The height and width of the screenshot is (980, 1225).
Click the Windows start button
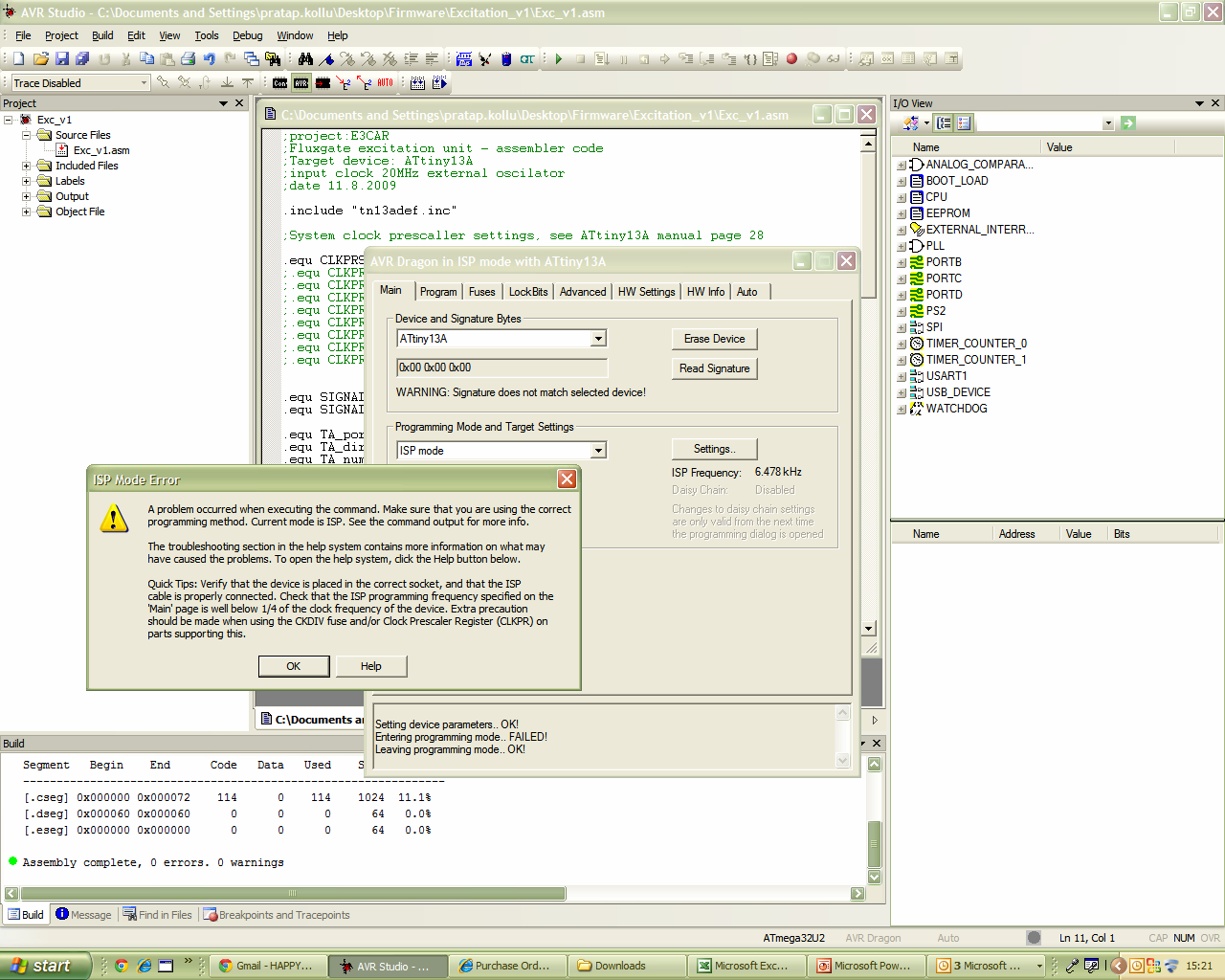(x=46, y=966)
